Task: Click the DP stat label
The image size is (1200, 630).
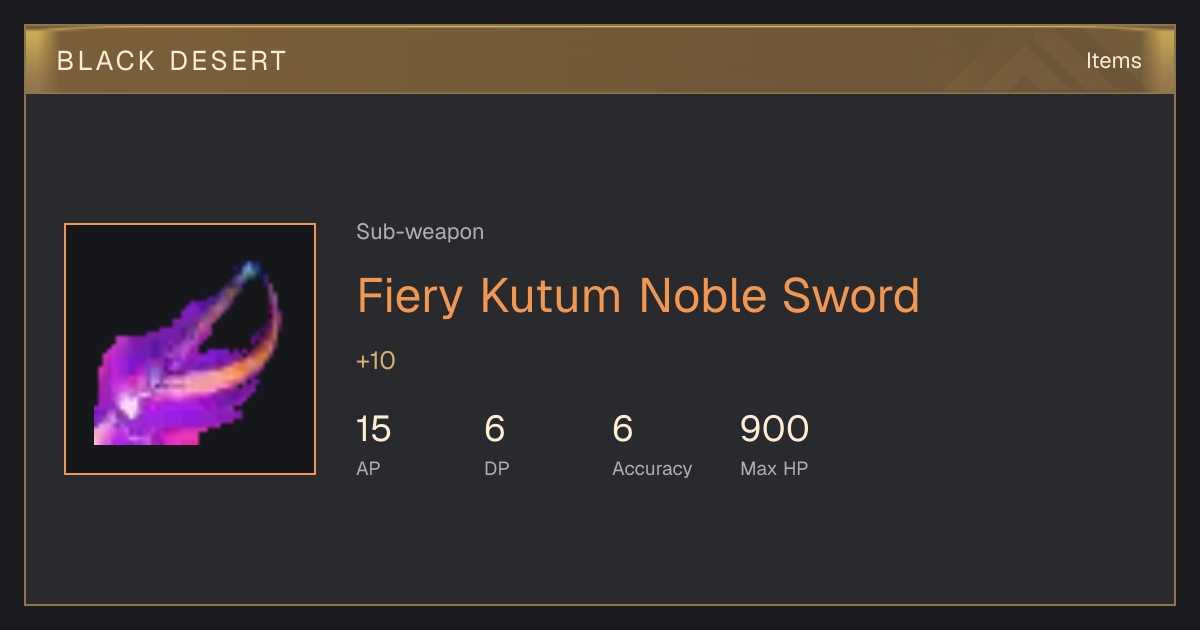Action: click(497, 468)
